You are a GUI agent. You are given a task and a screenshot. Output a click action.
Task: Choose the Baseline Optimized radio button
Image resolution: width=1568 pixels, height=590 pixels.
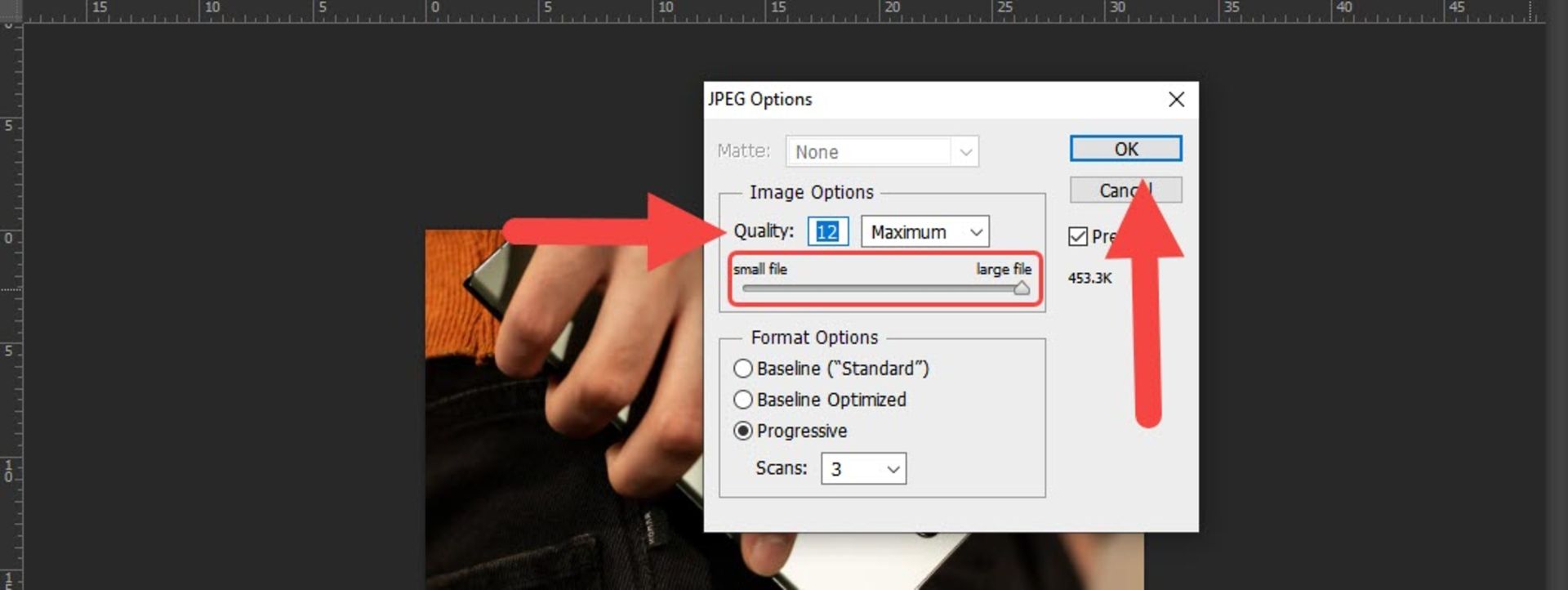[x=743, y=400]
